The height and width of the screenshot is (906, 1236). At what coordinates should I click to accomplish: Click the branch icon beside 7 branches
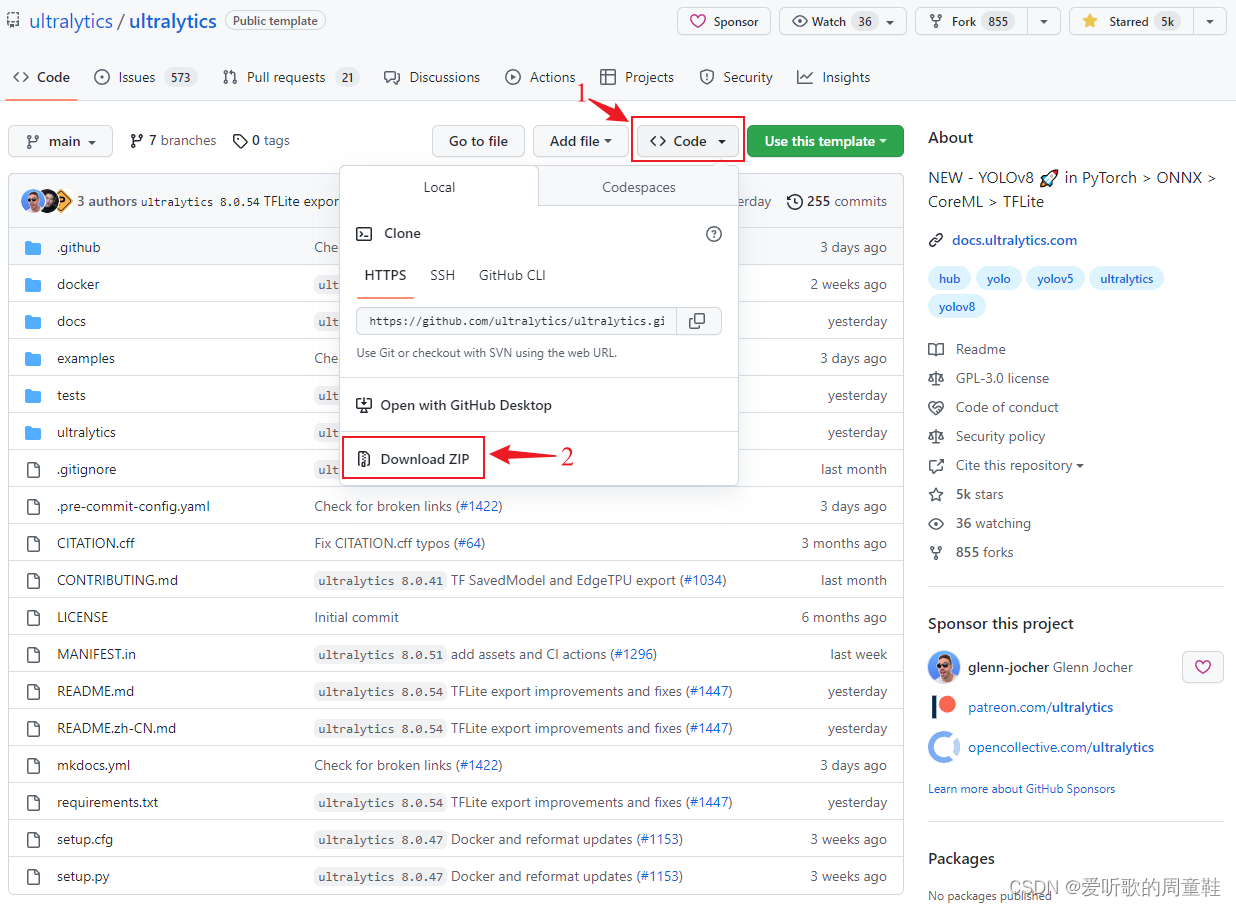(137, 141)
